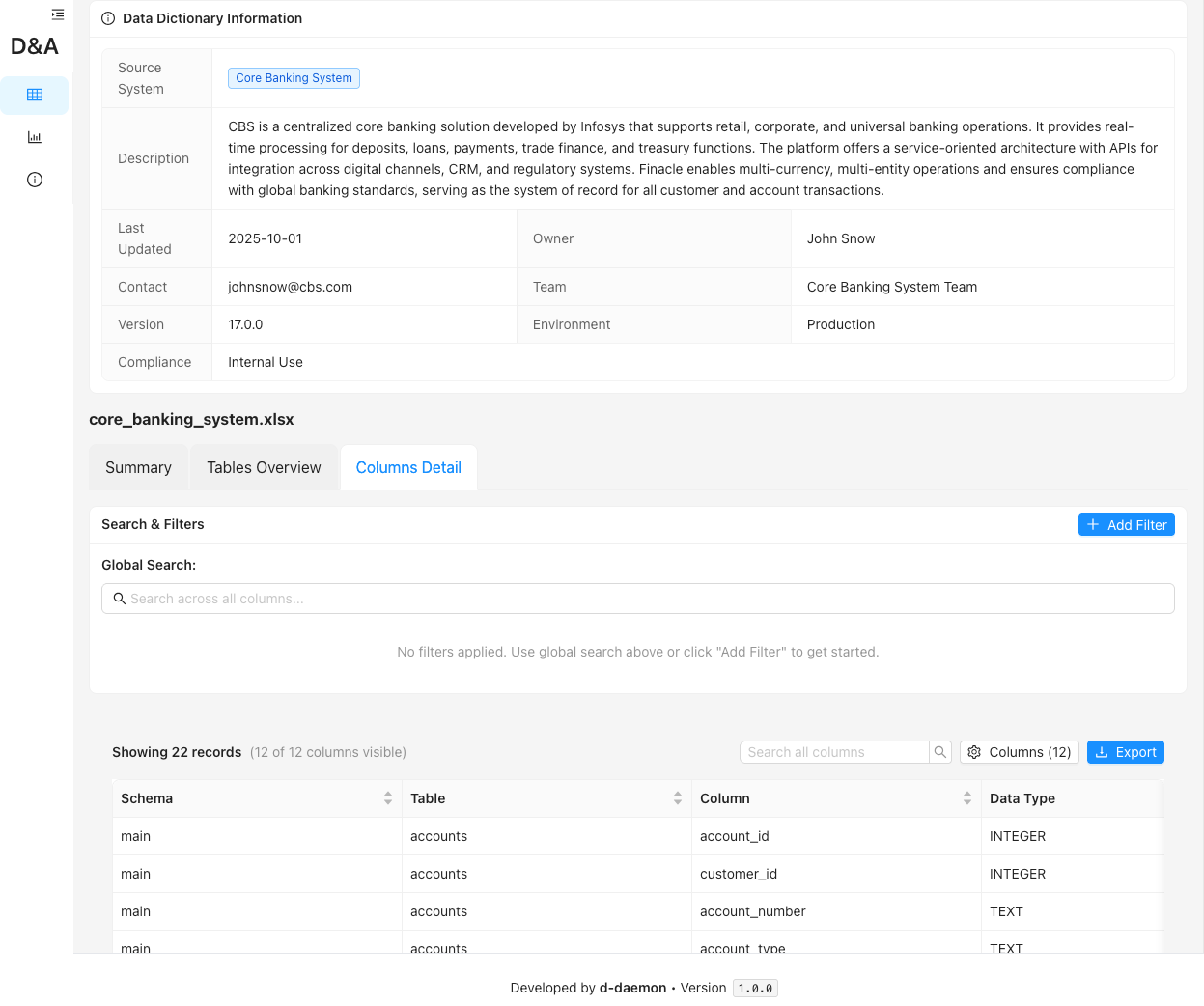The height and width of the screenshot is (1006, 1204).
Task: Open the bar chart sidebar icon
Action: (35, 137)
